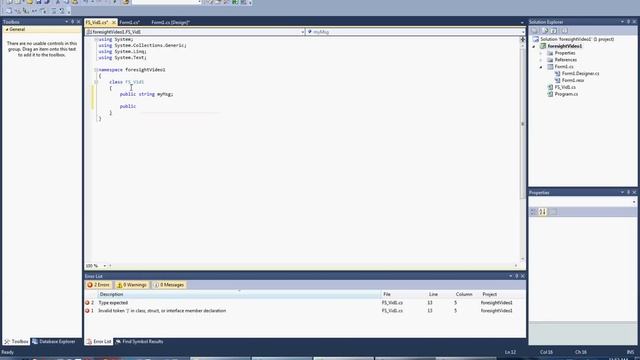Auto-hide the Properties panel pin
Screen dimensions: 640x360
tap(629, 192)
